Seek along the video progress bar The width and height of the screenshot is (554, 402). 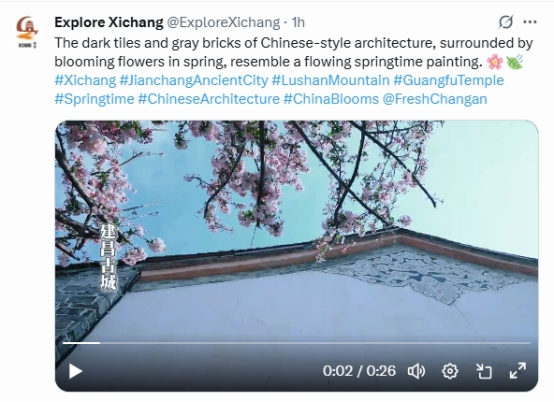[296, 343]
